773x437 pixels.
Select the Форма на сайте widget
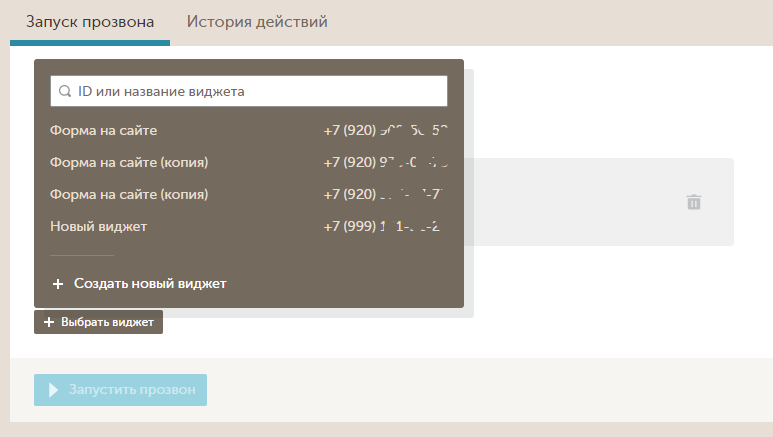104,131
